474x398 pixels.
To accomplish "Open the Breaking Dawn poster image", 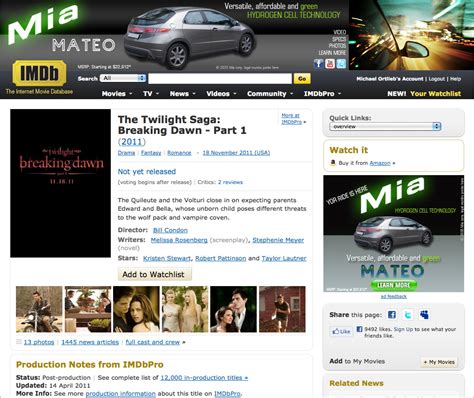I will [60, 183].
